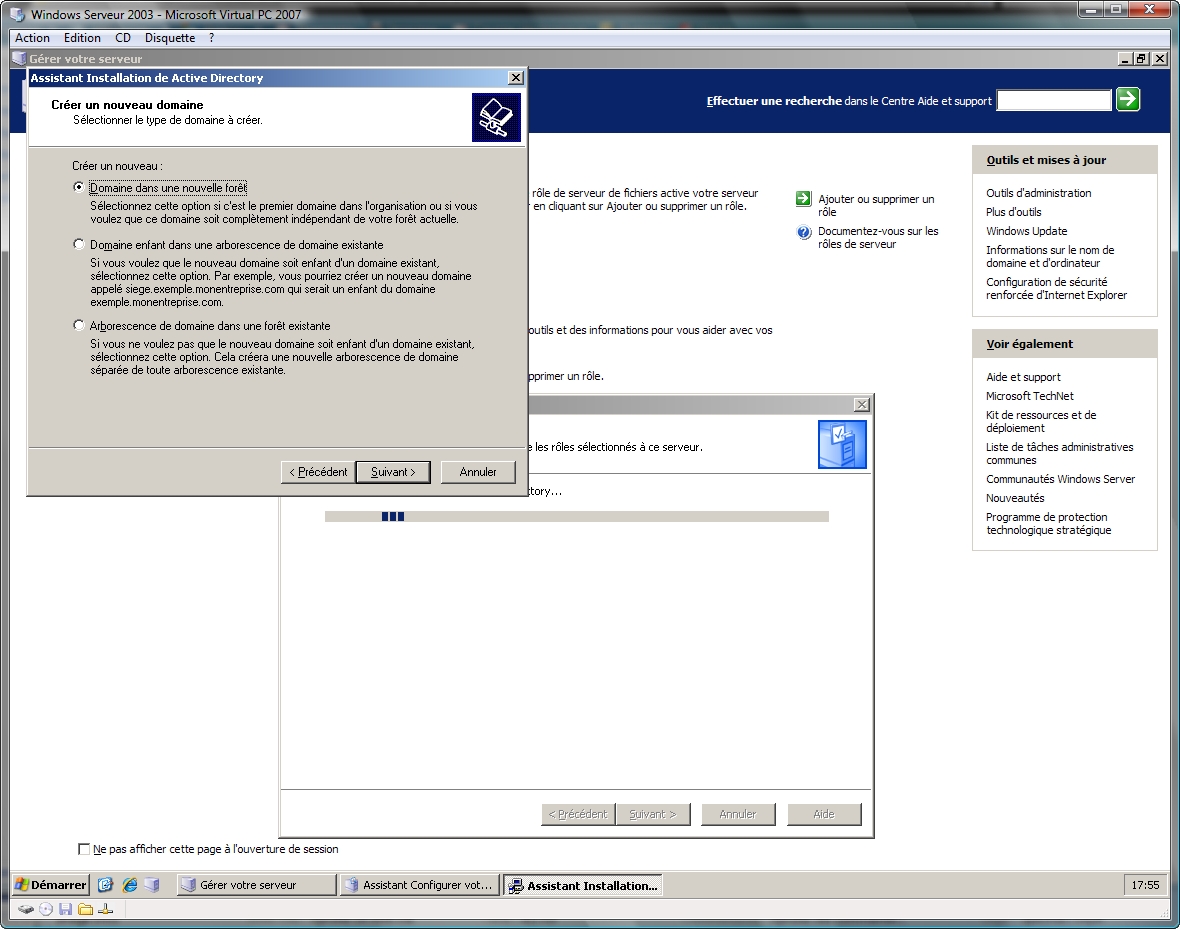1180x929 pixels.
Task: Close the Active Directory installation wizard dialog
Action: [x=515, y=78]
